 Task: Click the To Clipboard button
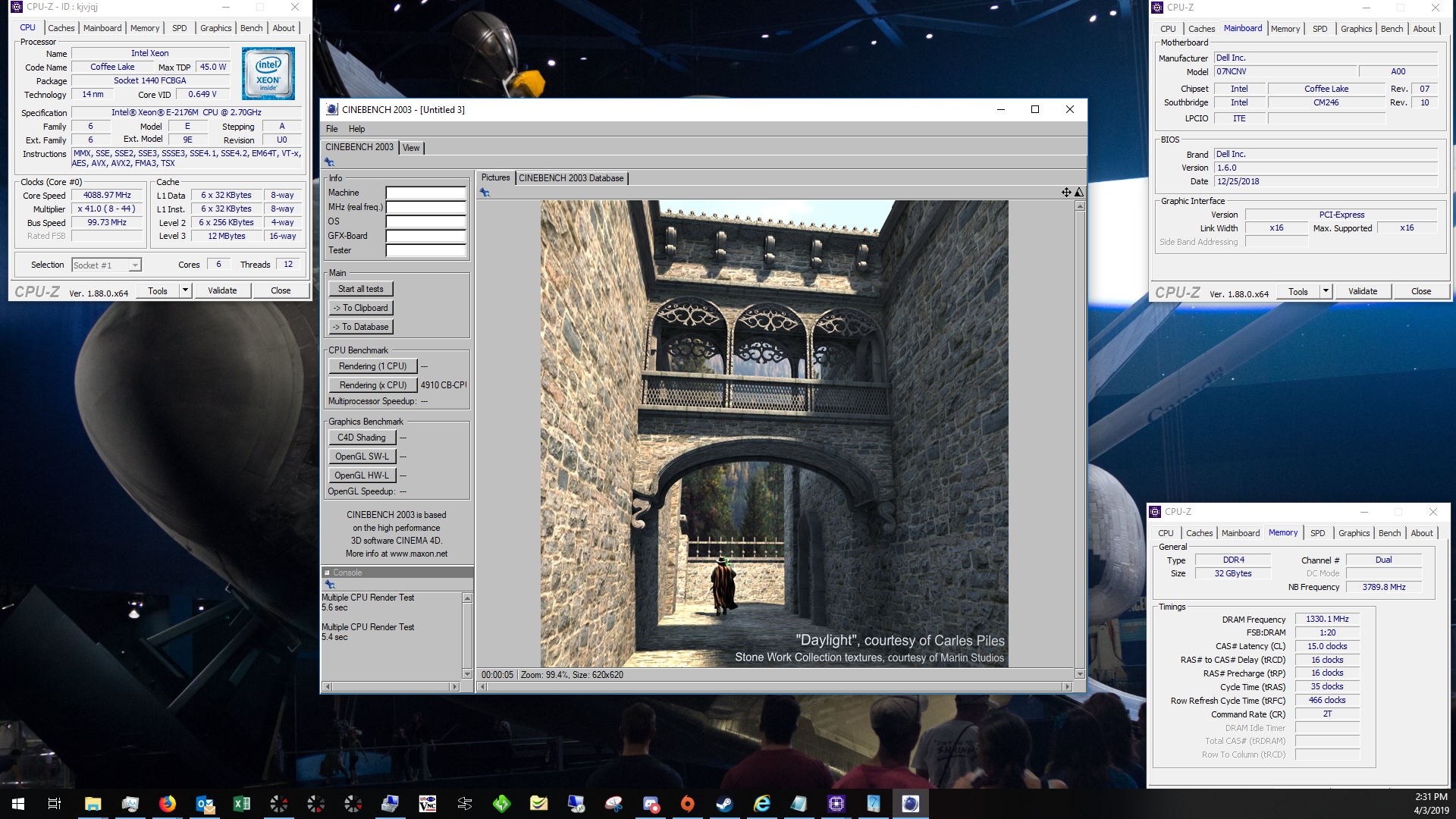pos(361,308)
